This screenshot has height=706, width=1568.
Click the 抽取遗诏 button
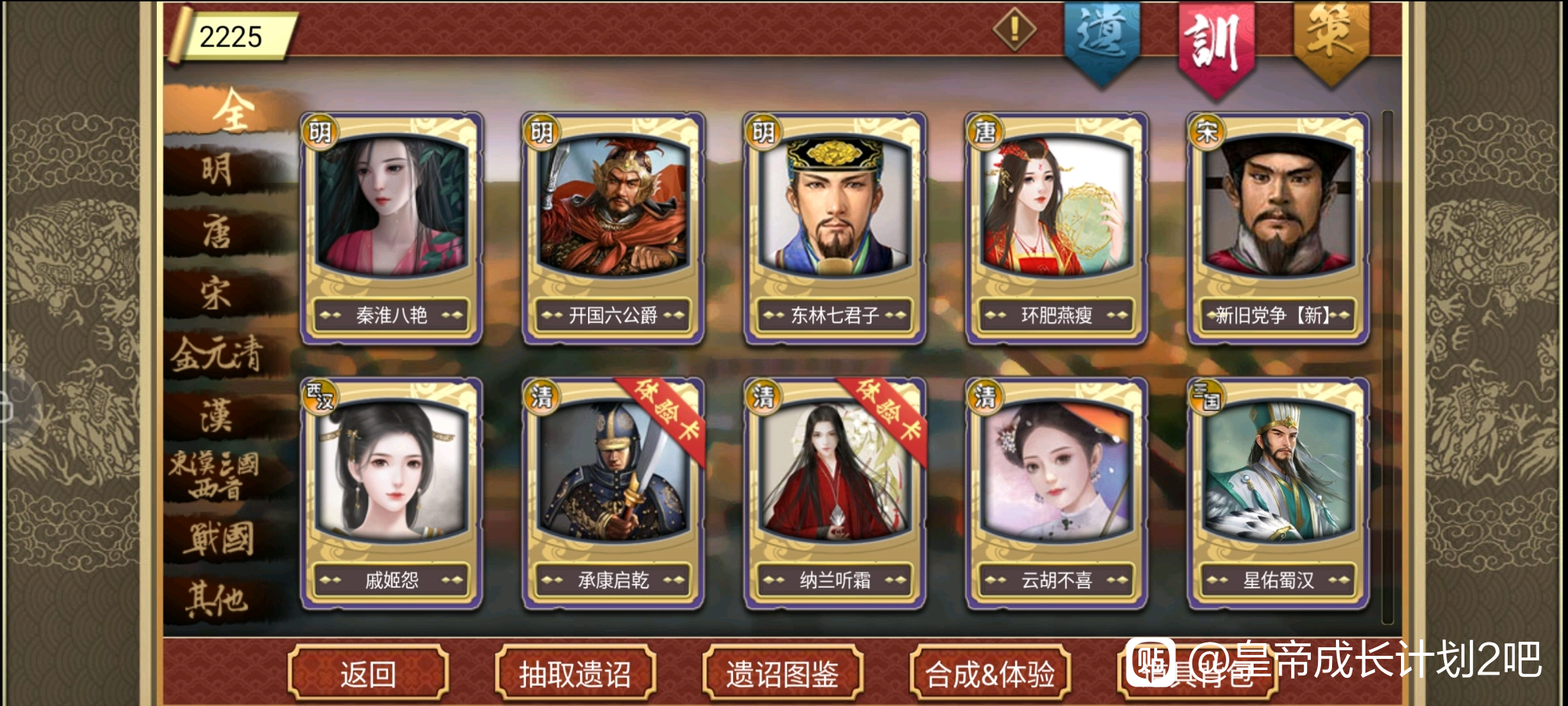click(575, 673)
